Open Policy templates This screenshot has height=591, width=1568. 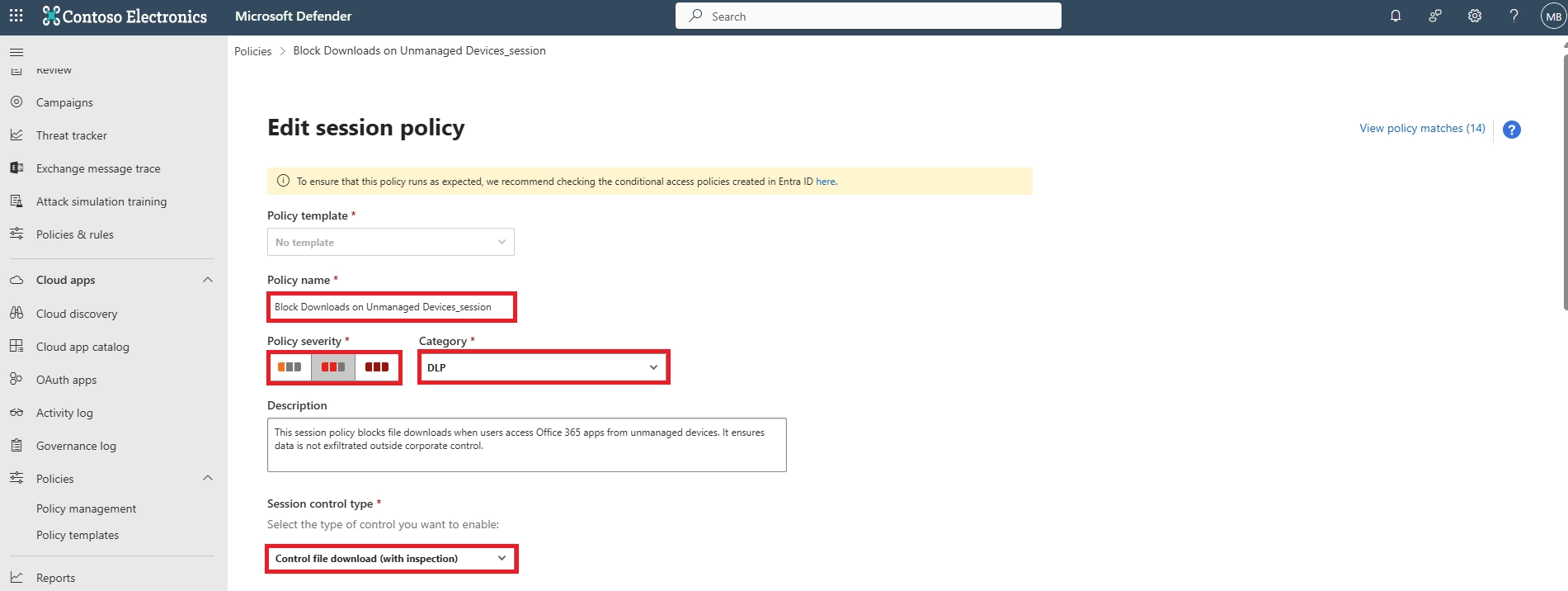78,535
